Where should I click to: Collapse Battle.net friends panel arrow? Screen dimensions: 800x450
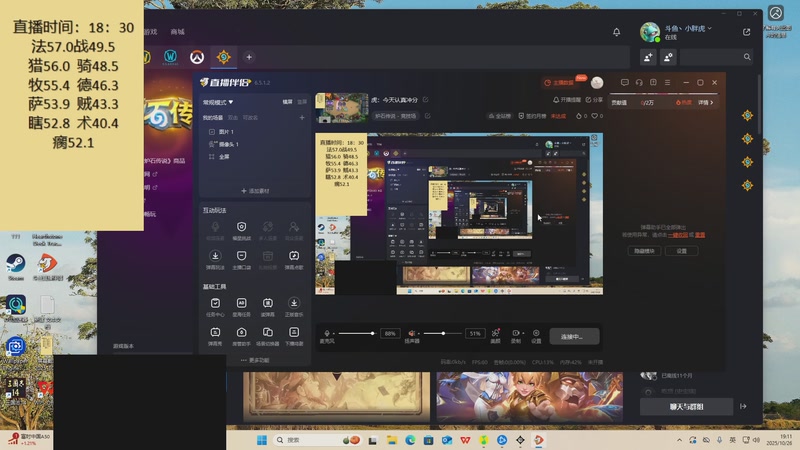743,407
